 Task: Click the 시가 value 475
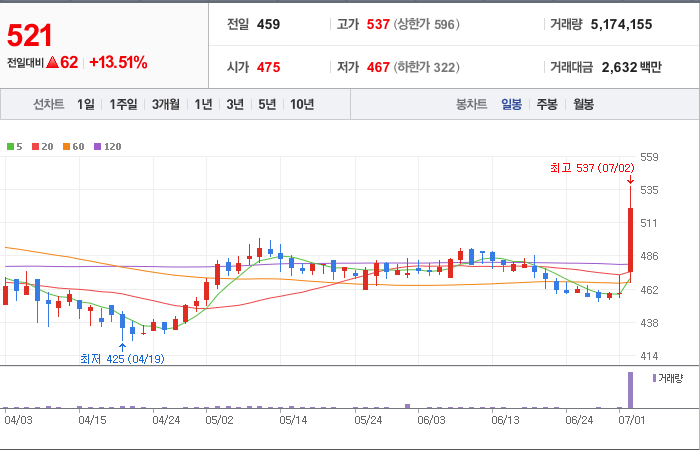[268, 67]
